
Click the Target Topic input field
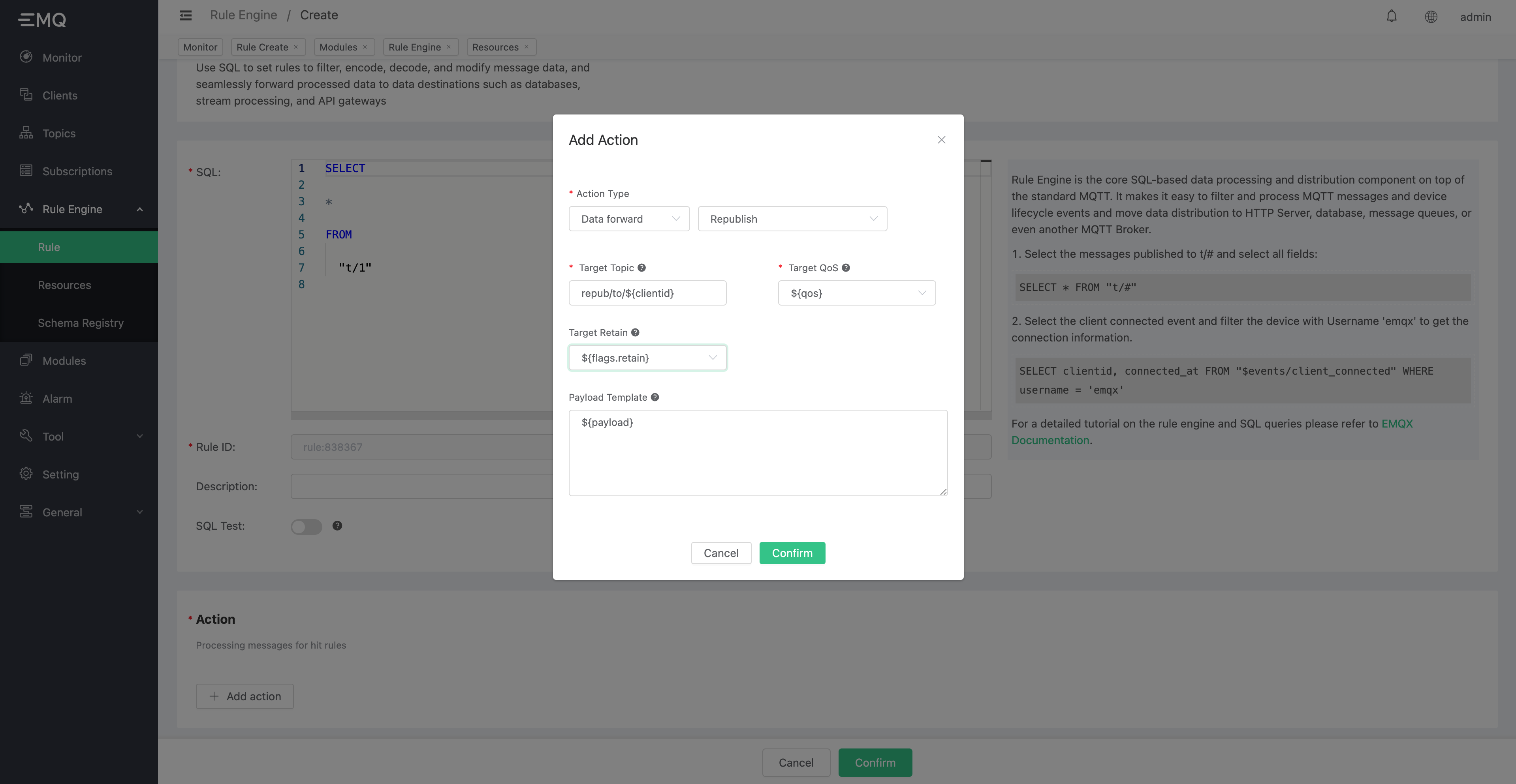647,293
